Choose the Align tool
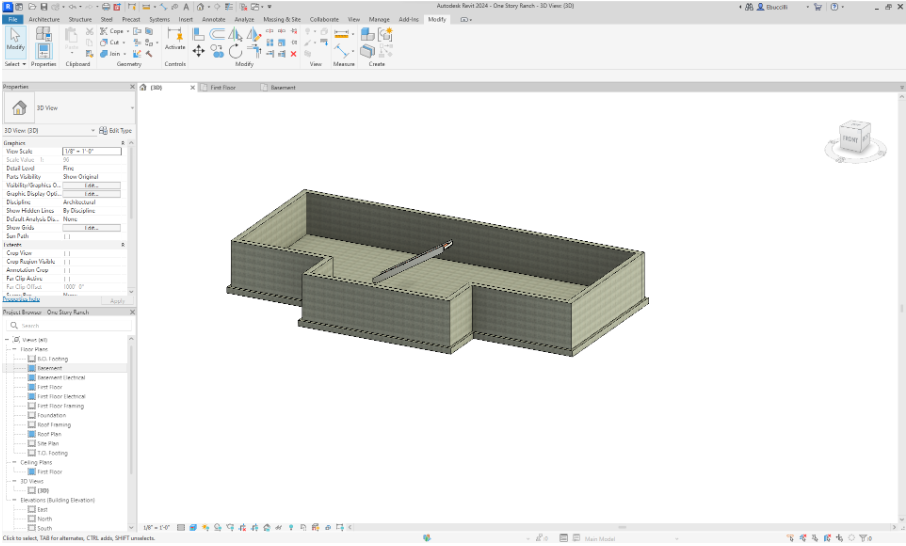 point(198,34)
